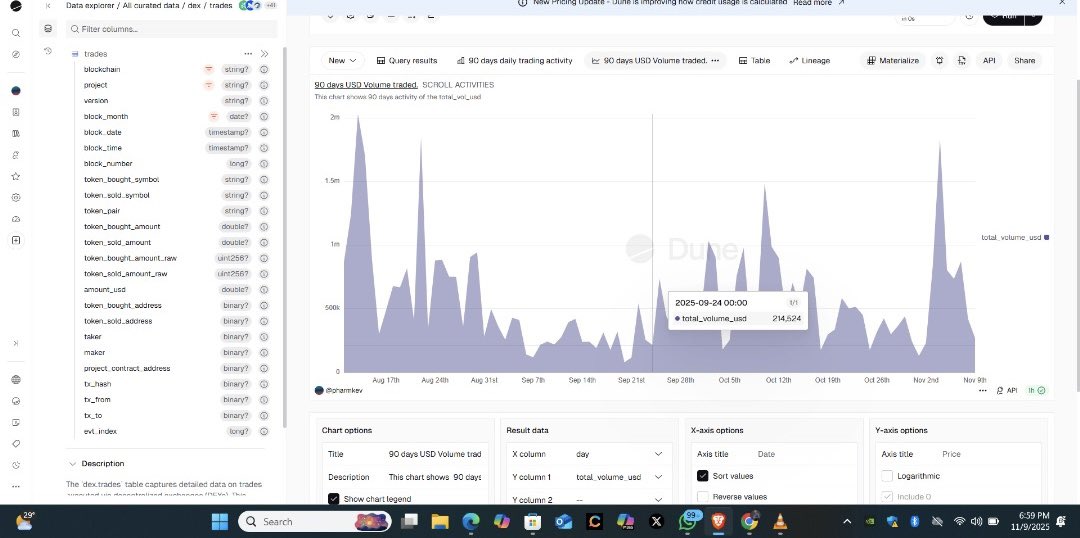This screenshot has width=1080, height=538.
Task: Open the globe icon in lower sidebar
Action: [x=16, y=380]
